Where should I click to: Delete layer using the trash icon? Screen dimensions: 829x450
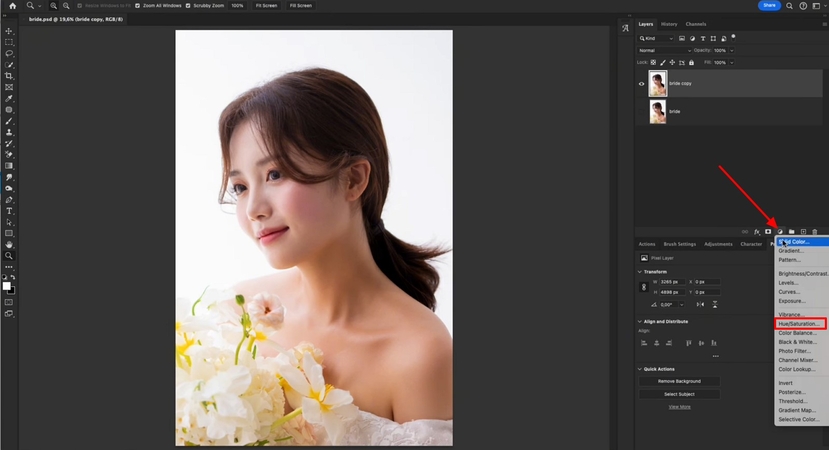(x=815, y=231)
